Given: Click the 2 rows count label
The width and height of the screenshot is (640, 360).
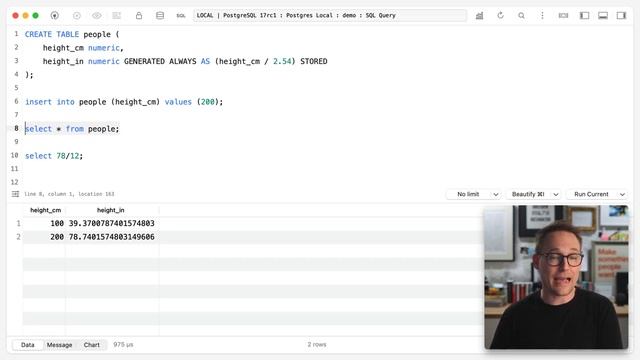Looking at the screenshot, I should coord(317,345).
